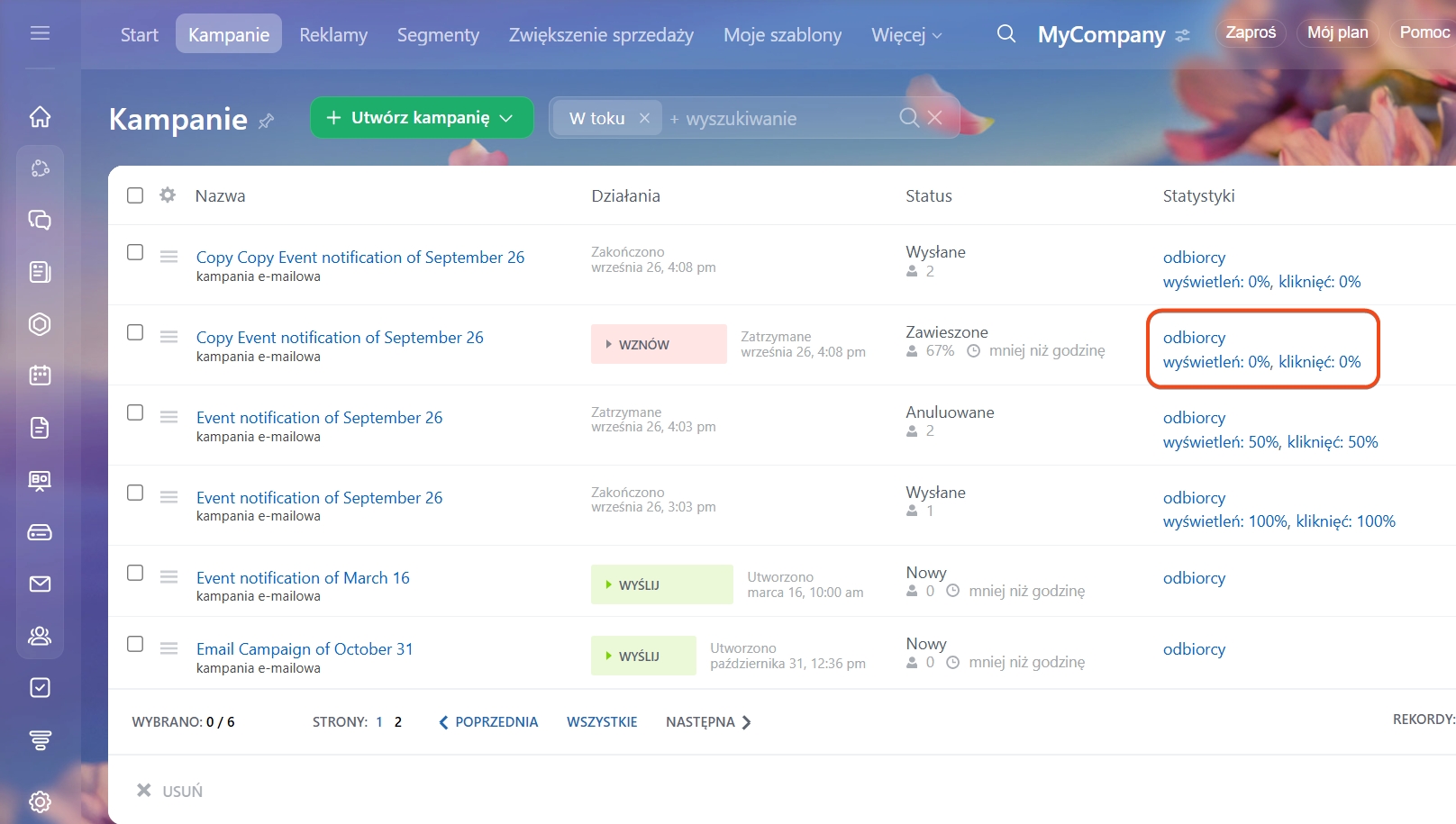Remove the W toku filter tag
This screenshot has width=1456, height=824.
pyautogui.click(x=644, y=118)
